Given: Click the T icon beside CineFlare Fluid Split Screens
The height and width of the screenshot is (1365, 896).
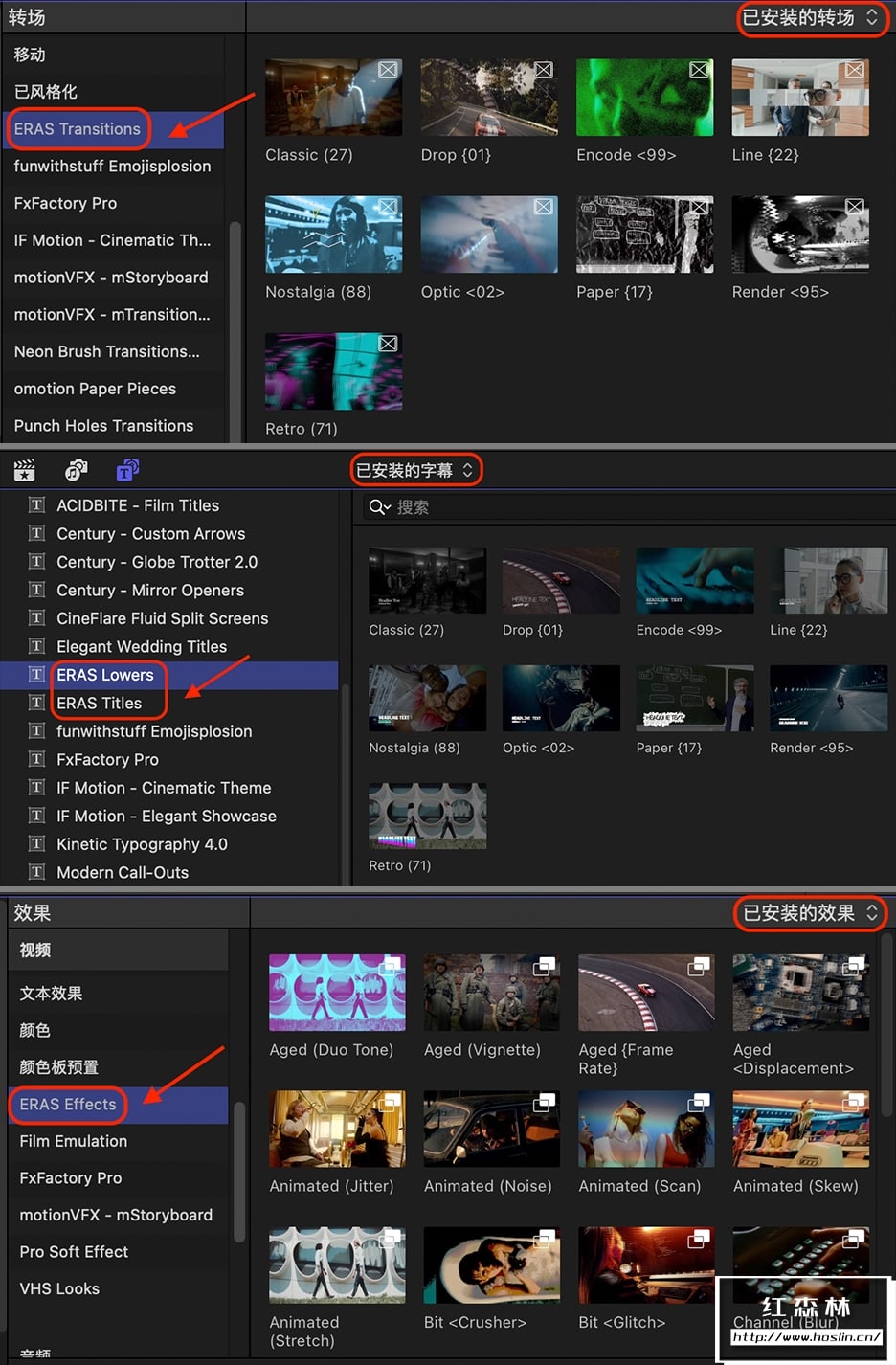Looking at the screenshot, I should [x=37, y=617].
